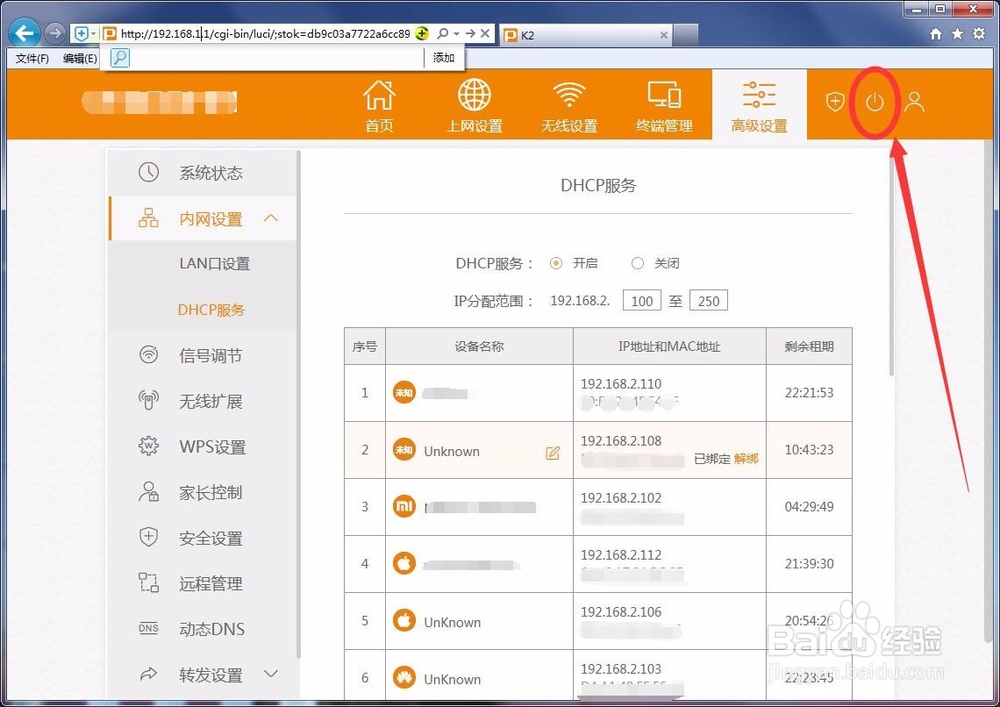This screenshot has height=707, width=1000.
Task: Click the edit pencil on the Unknown device
Action: (x=552, y=453)
